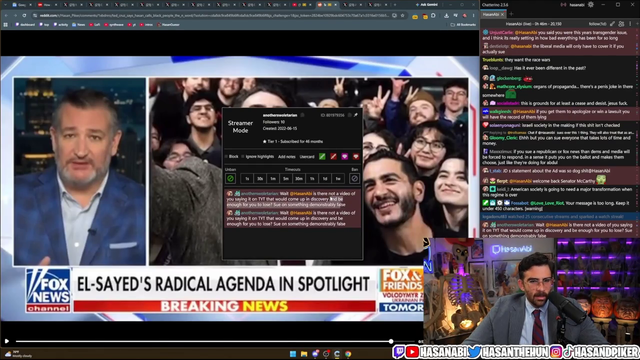Open the browser apps grid icon
640x360 pixels.
click(6, 24)
